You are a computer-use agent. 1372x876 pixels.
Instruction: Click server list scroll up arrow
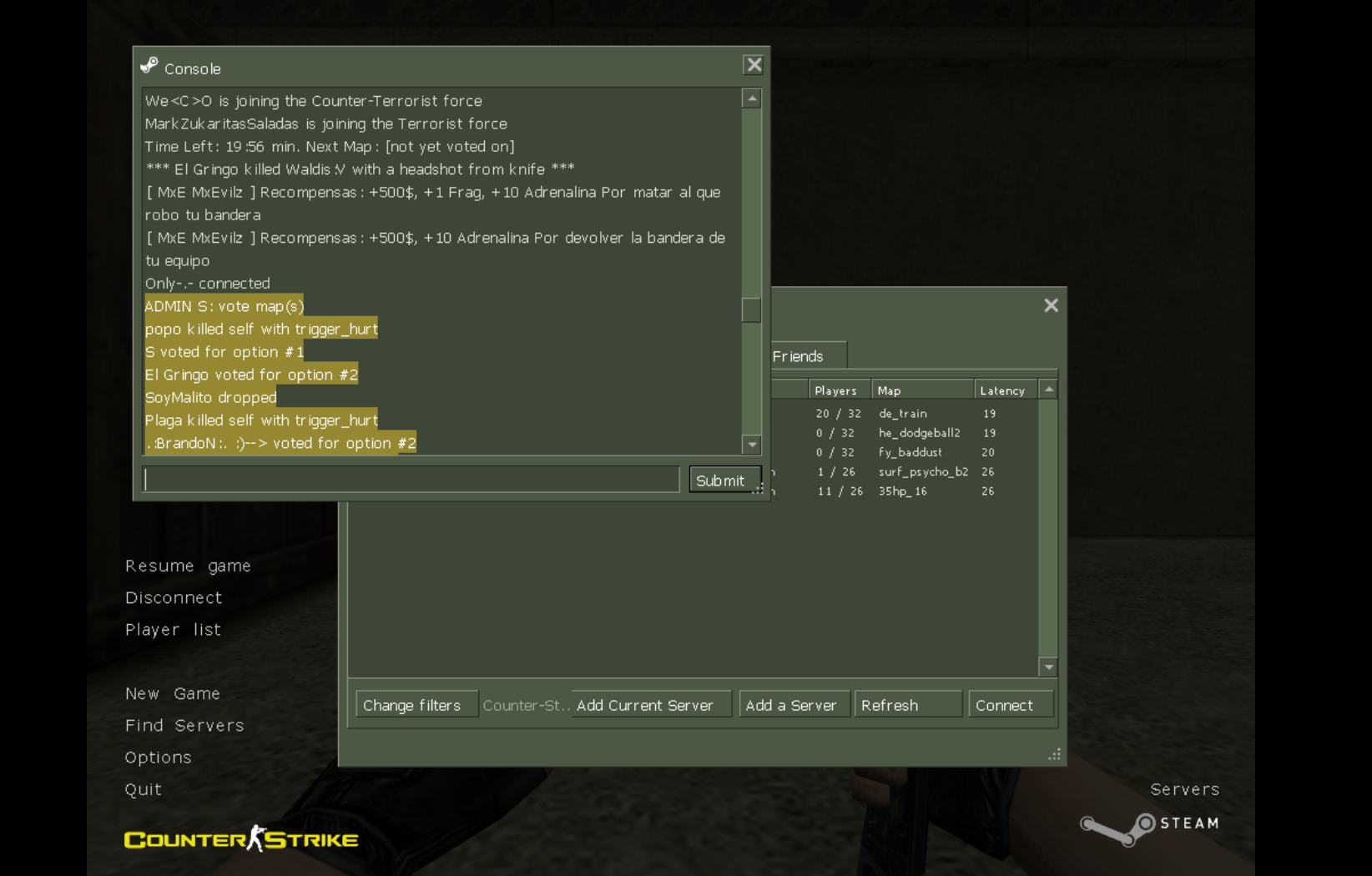1049,390
